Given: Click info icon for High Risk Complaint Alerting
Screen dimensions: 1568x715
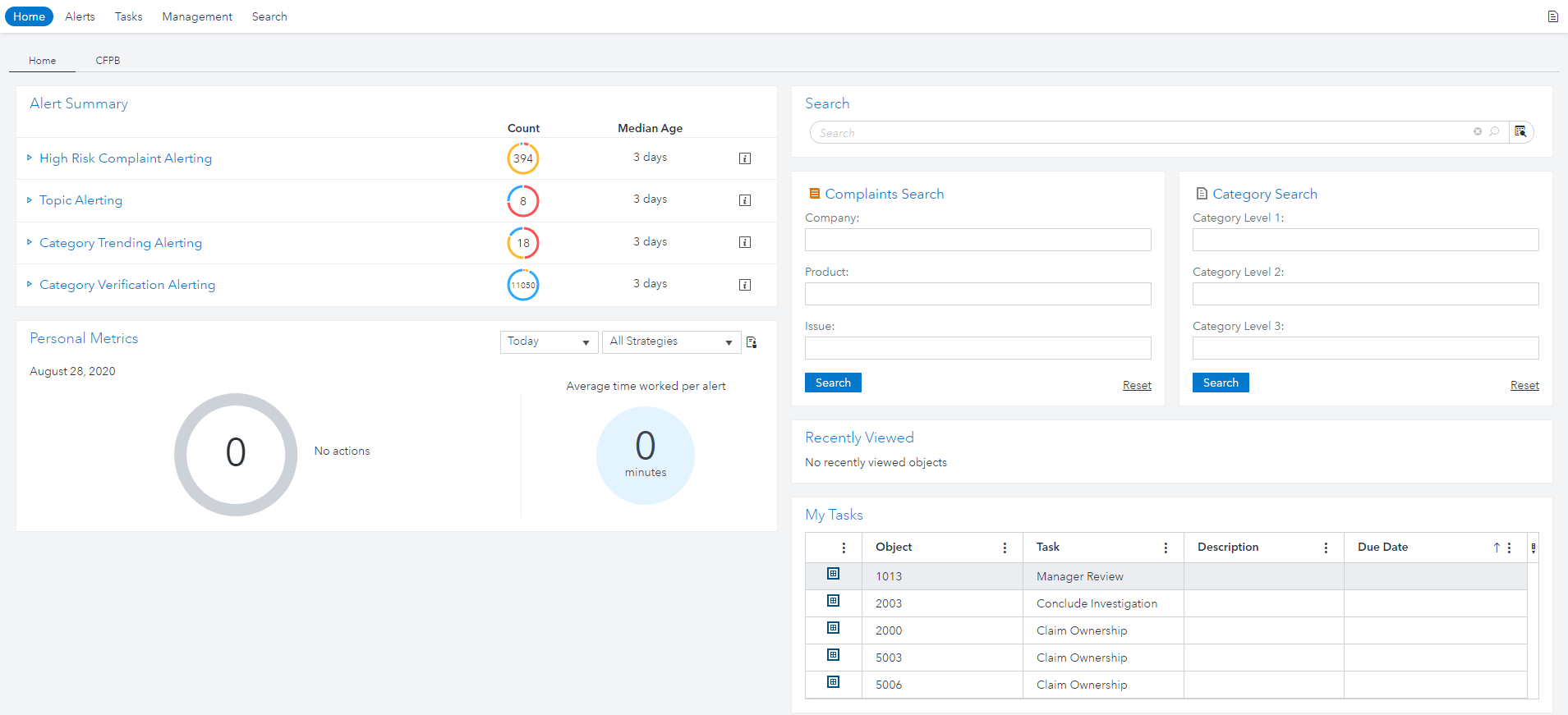Looking at the screenshot, I should (745, 158).
